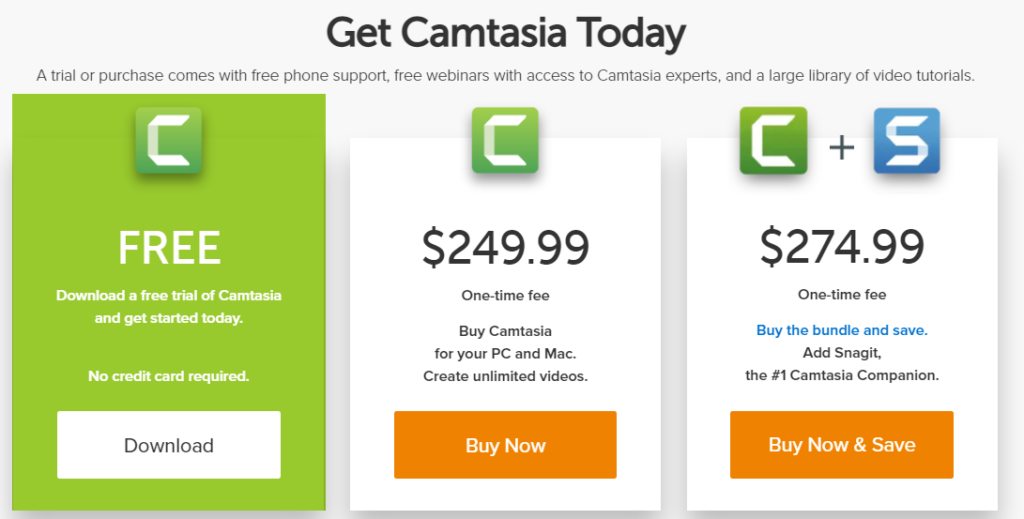Viewport: 1024px width, 519px height.
Task: Select the $249.99 price text
Action: 505,247
